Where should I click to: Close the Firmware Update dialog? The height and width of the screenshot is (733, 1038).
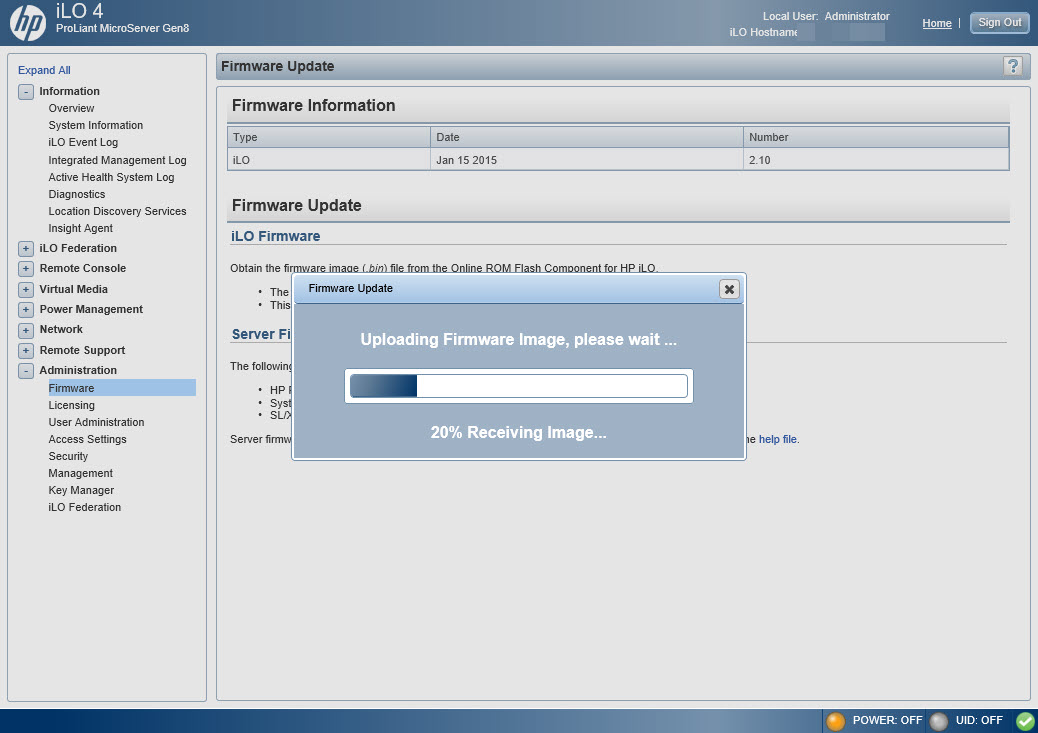coord(729,289)
